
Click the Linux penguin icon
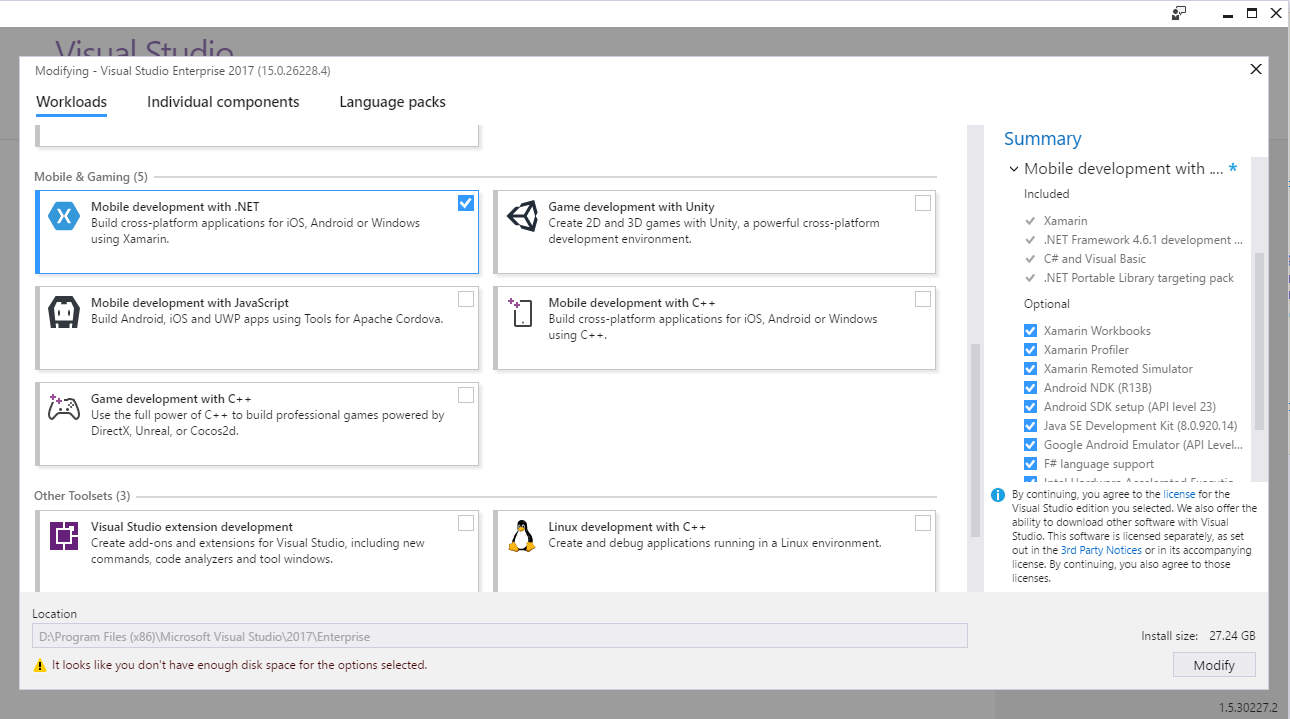pyautogui.click(x=521, y=536)
